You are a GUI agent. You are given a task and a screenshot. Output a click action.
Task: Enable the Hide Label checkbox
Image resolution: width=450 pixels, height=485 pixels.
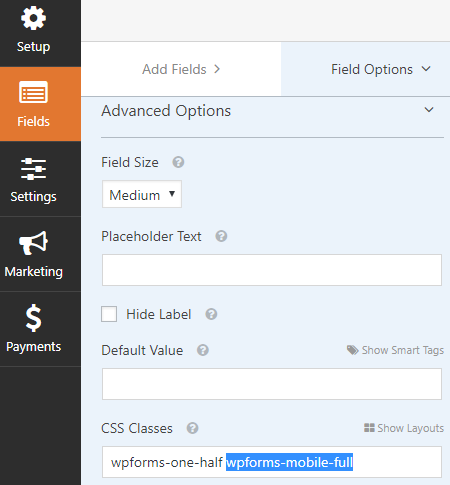coord(109,314)
